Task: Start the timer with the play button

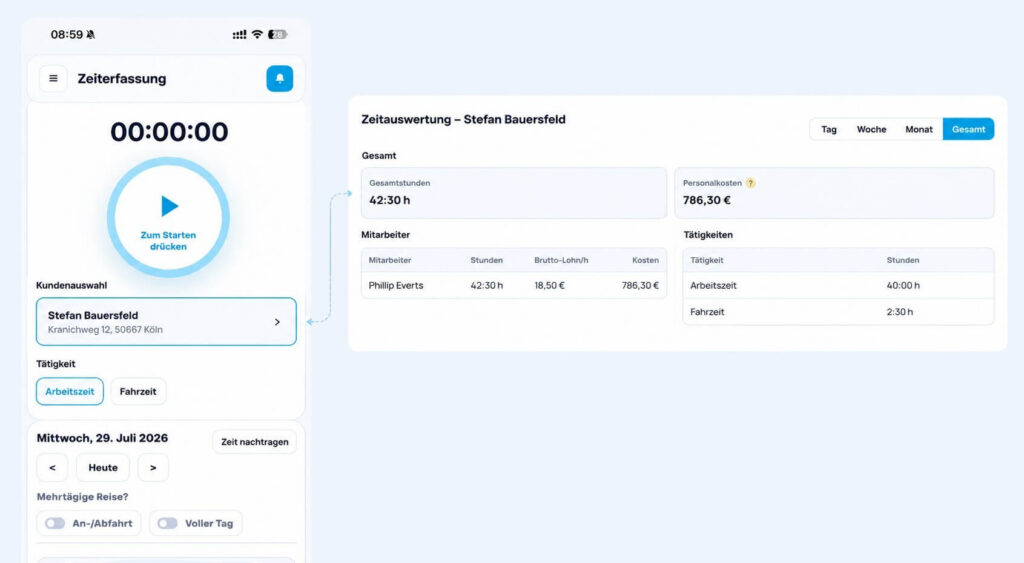Action: (x=168, y=217)
